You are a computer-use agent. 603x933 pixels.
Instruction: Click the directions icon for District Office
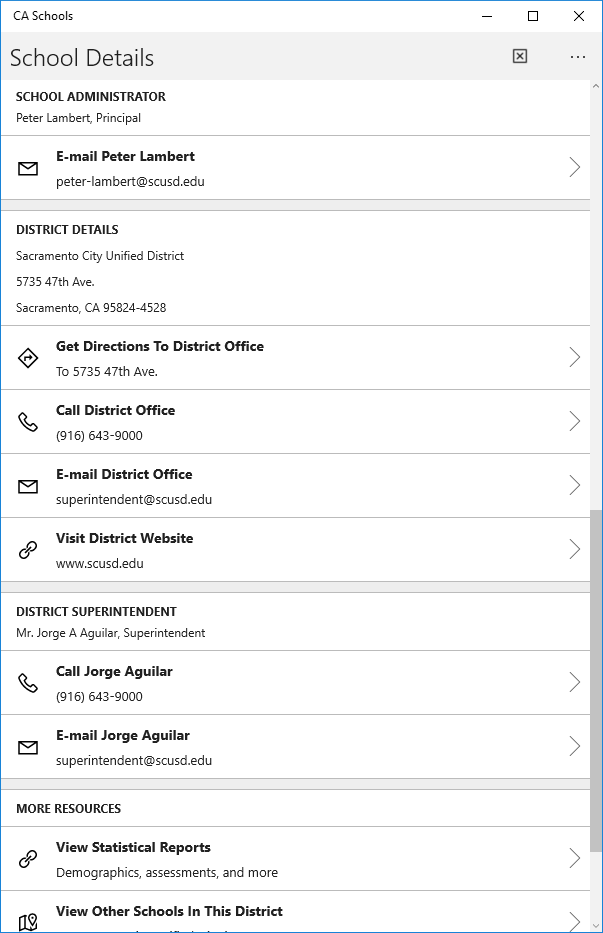[x=28, y=358]
